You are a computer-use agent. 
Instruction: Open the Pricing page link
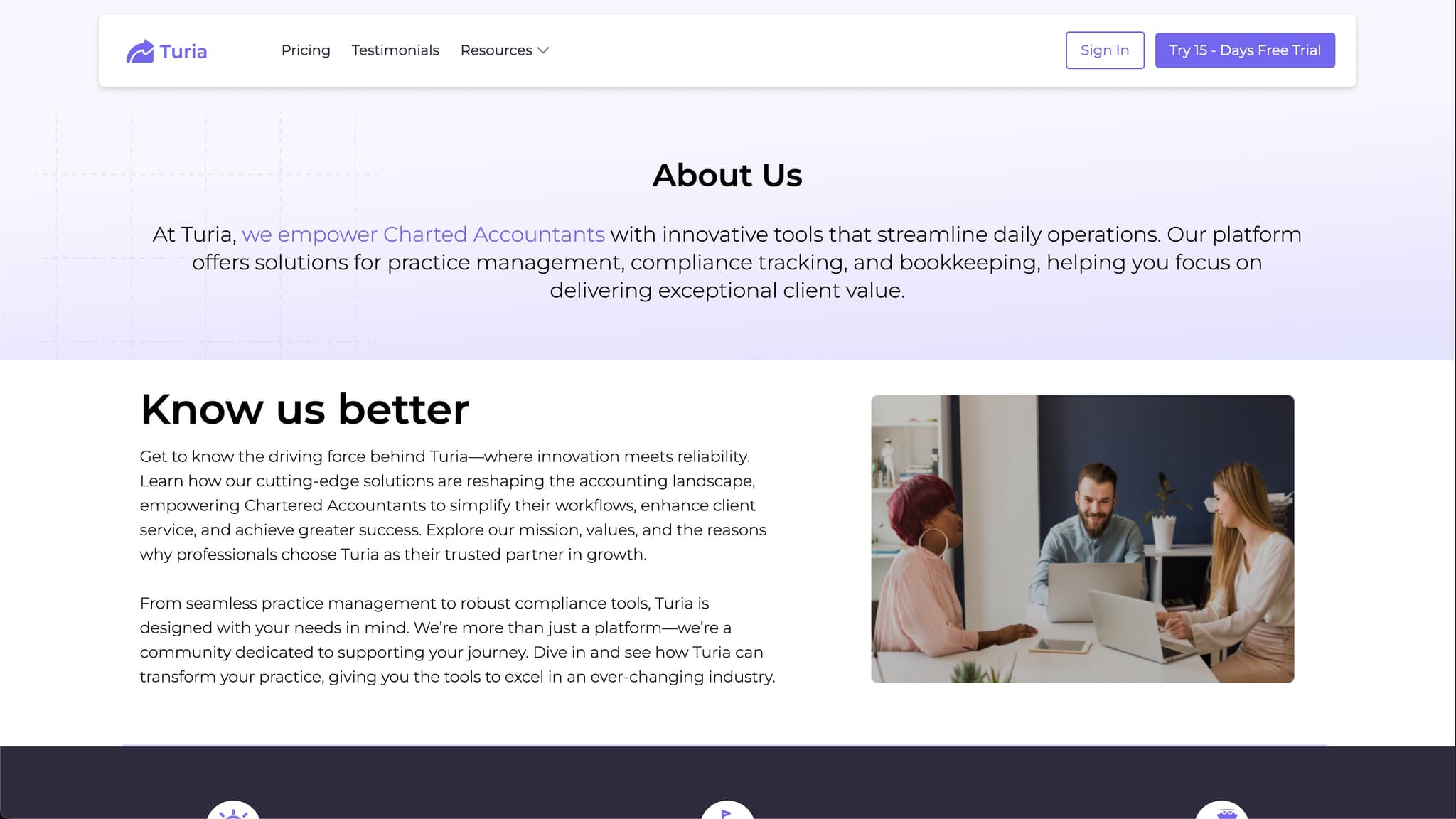coord(305,50)
